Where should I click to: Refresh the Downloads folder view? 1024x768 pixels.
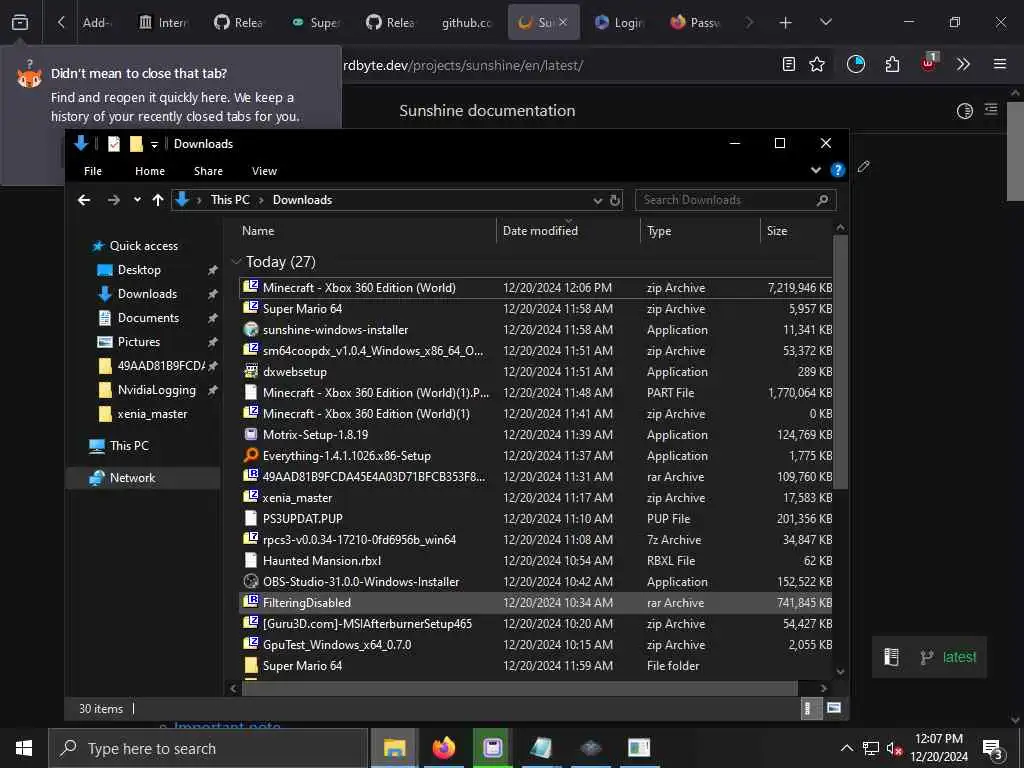click(x=615, y=200)
